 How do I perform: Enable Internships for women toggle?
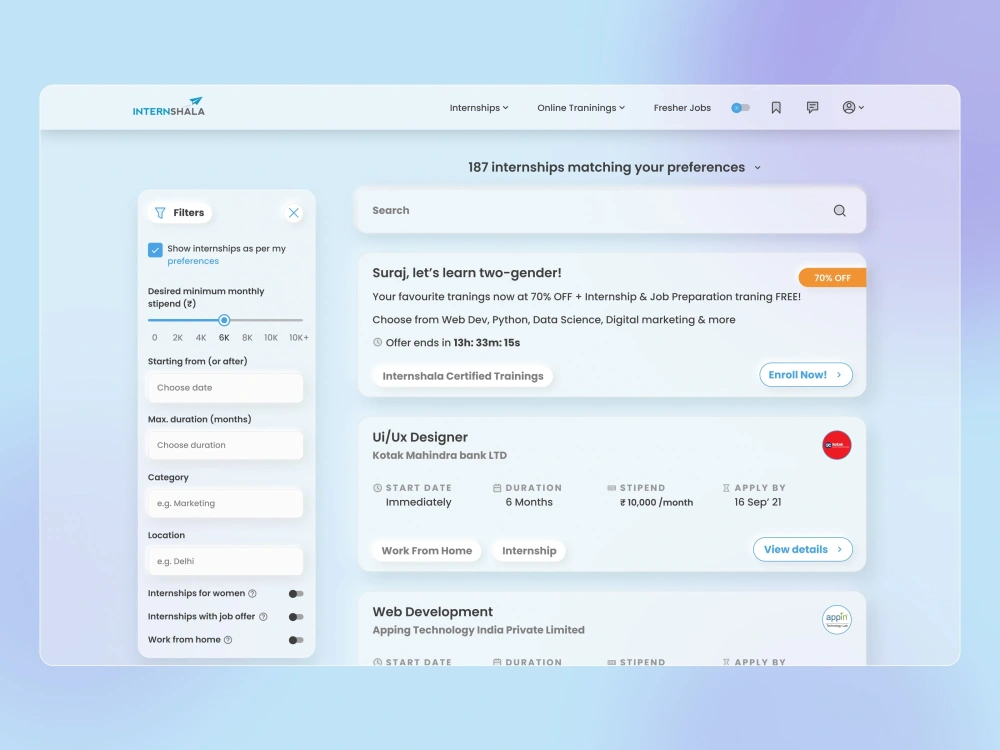click(x=296, y=594)
